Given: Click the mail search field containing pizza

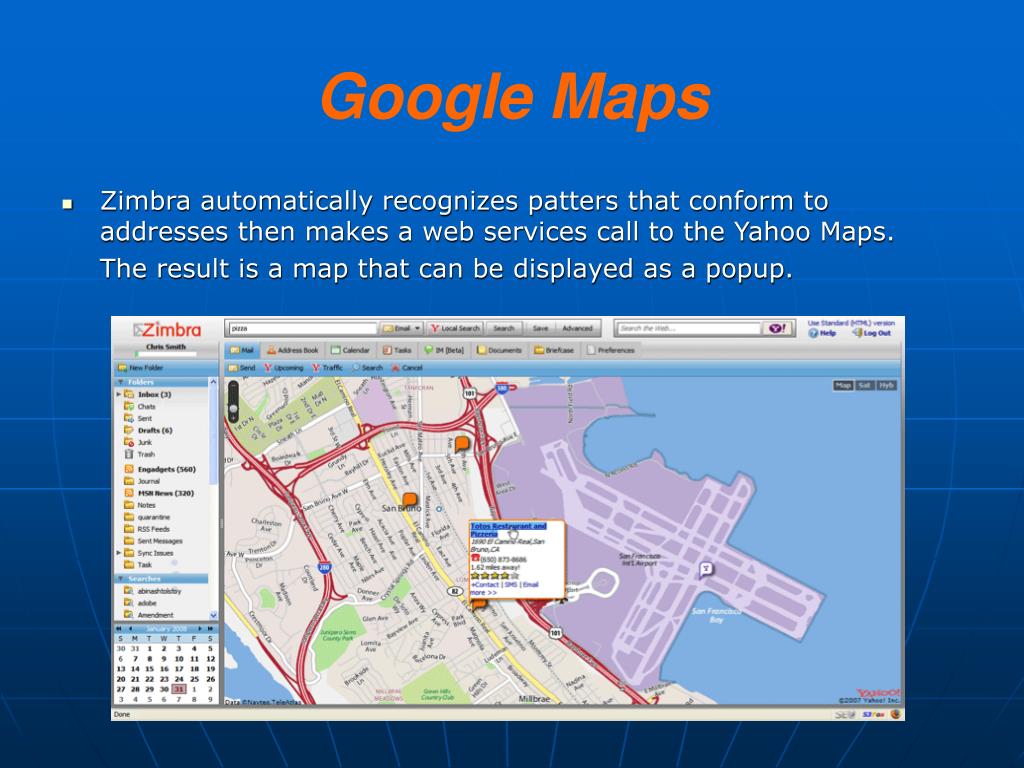Looking at the screenshot, I should pyautogui.click(x=303, y=328).
